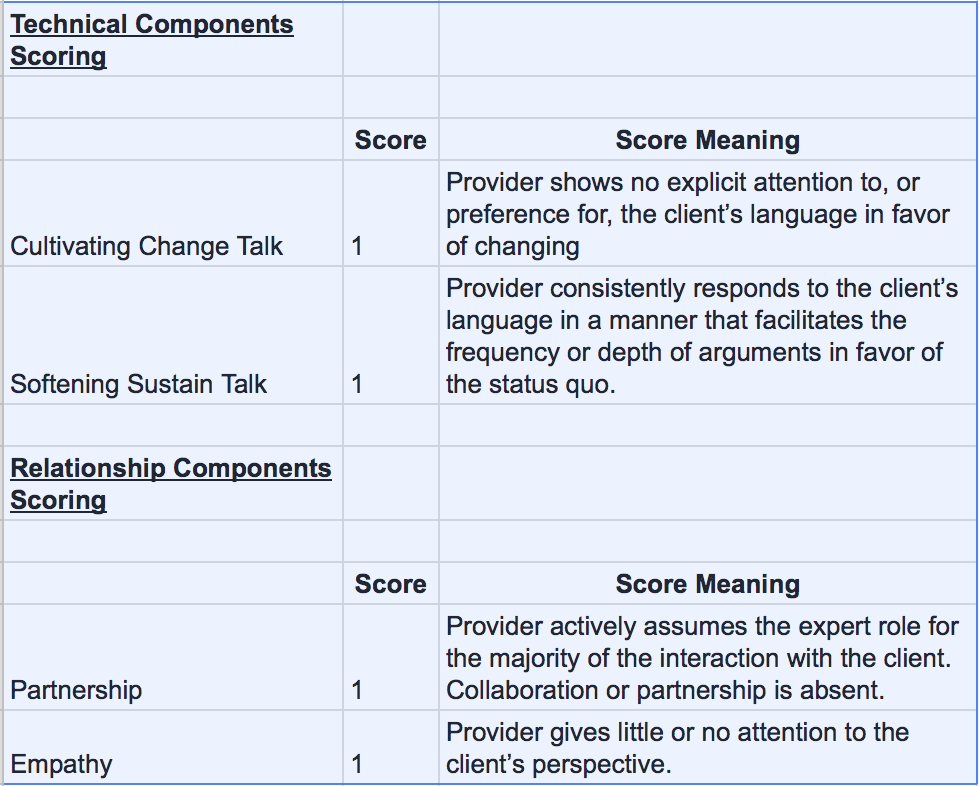Screen dimensions: 979x786
Task: Click the score value for Empathy
Action: 358,765
